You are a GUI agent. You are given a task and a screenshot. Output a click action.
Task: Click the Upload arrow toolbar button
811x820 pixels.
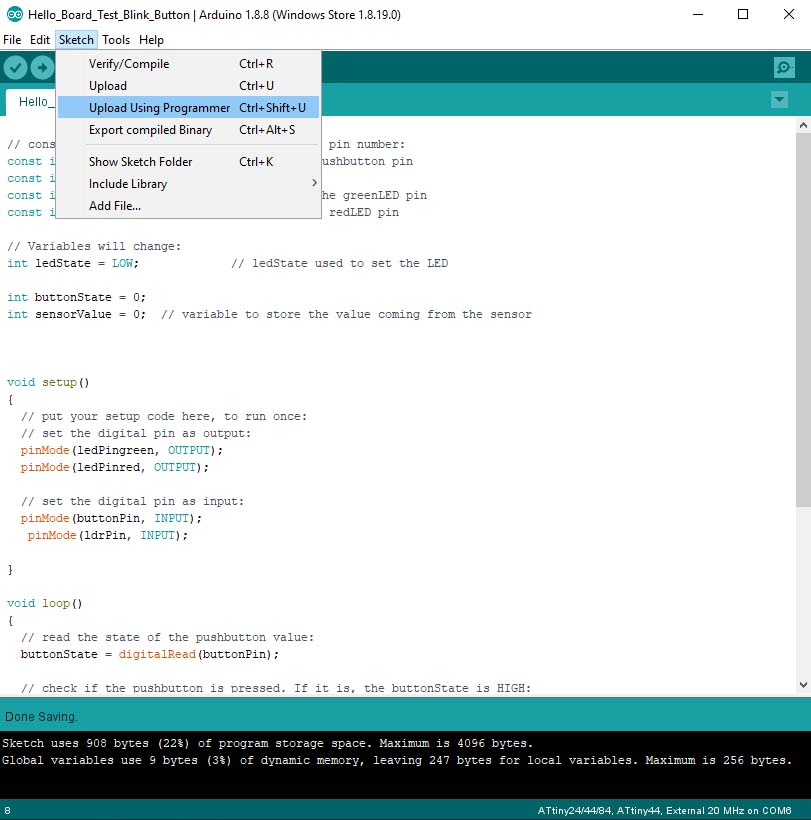click(42, 67)
